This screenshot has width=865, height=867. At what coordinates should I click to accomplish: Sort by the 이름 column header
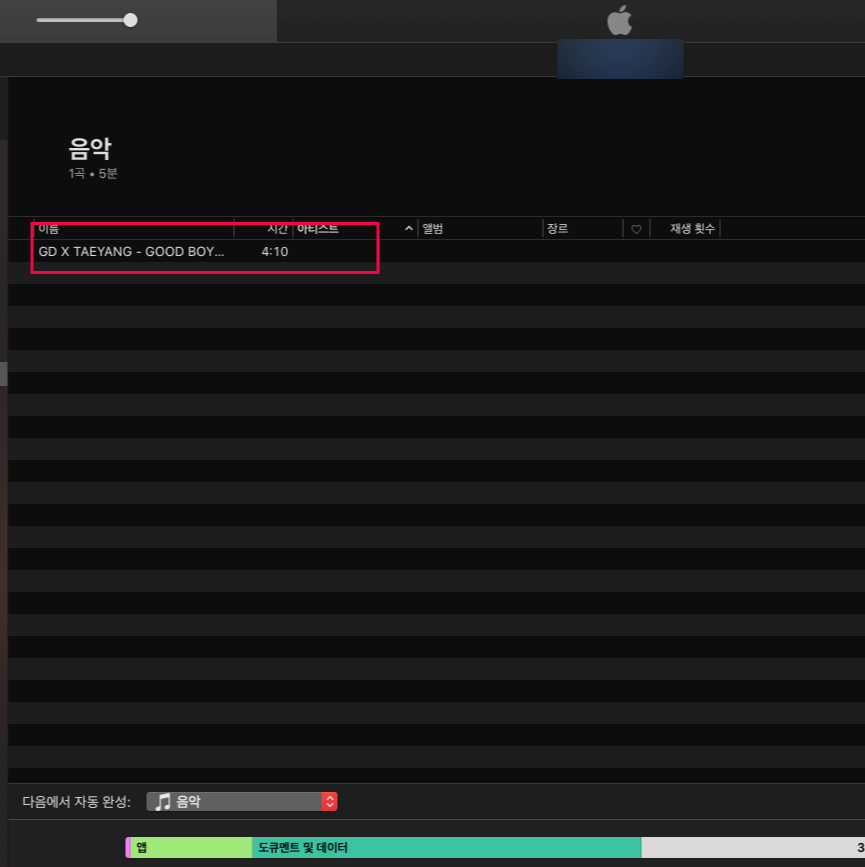tap(49, 228)
